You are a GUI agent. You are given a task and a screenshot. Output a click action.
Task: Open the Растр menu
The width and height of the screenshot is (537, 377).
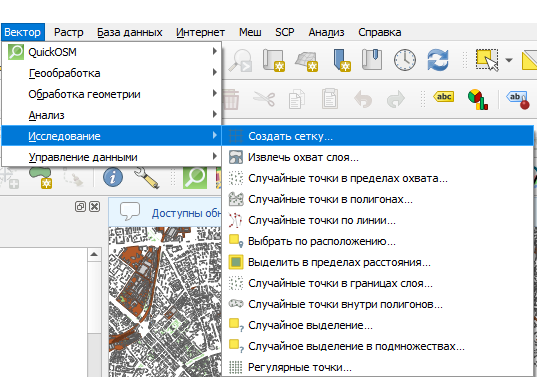click(68, 32)
